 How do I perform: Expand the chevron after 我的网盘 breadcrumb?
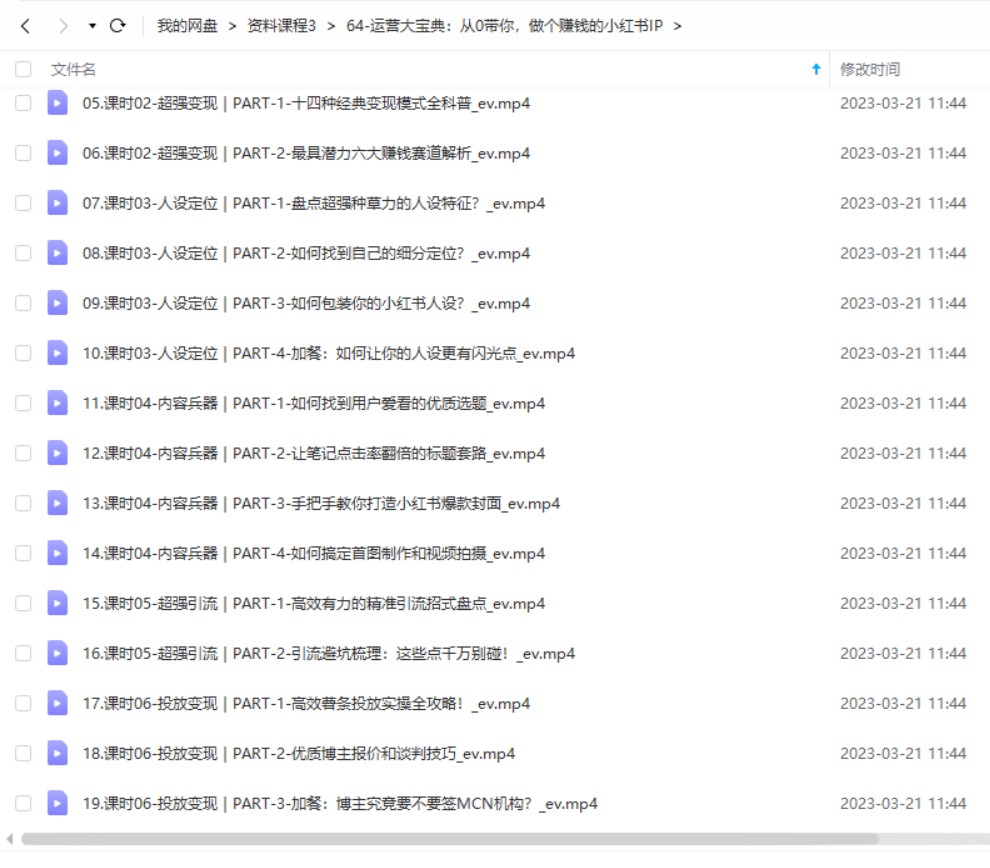point(232,26)
